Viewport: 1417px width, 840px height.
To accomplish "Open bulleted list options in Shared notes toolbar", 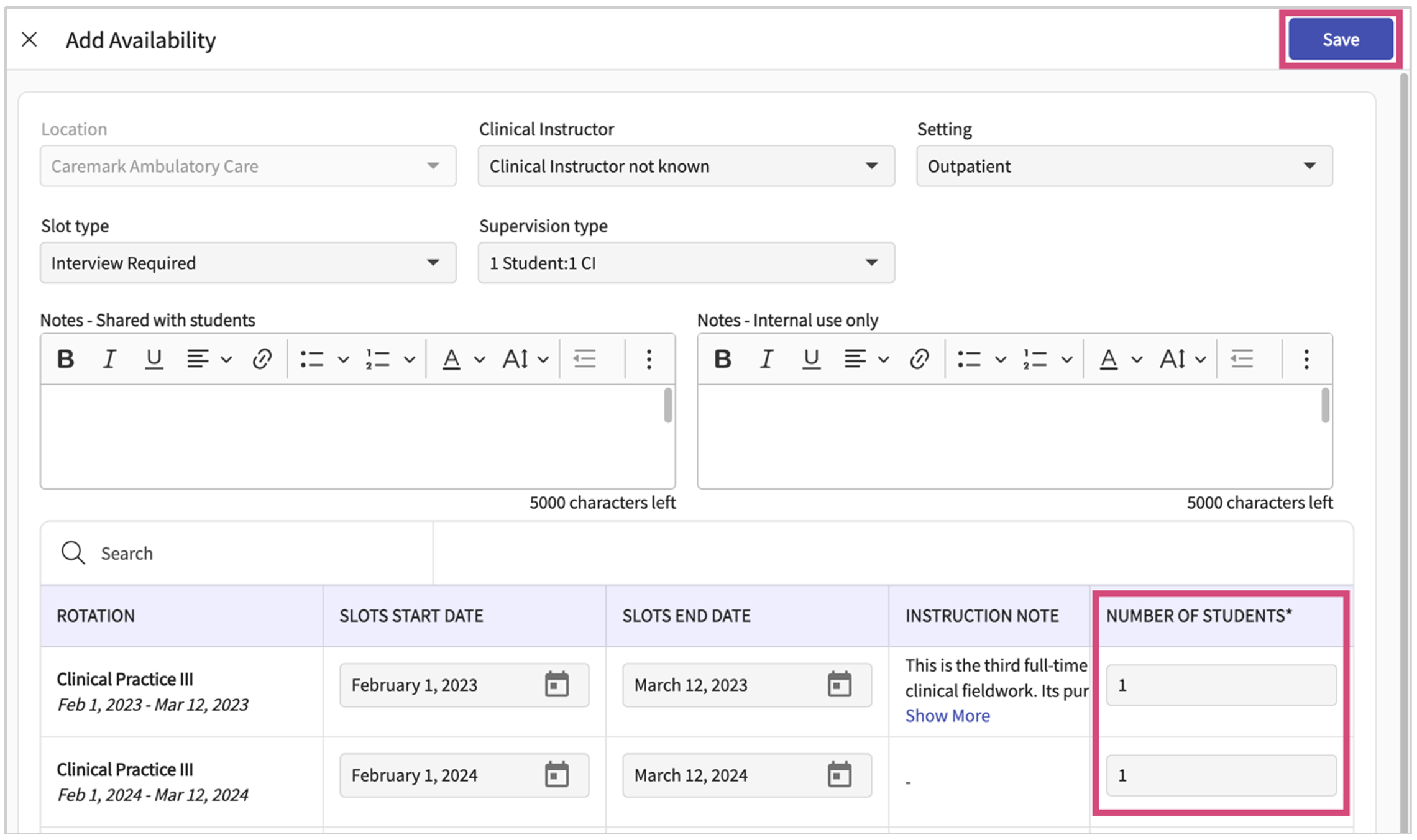I will click(x=343, y=360).
